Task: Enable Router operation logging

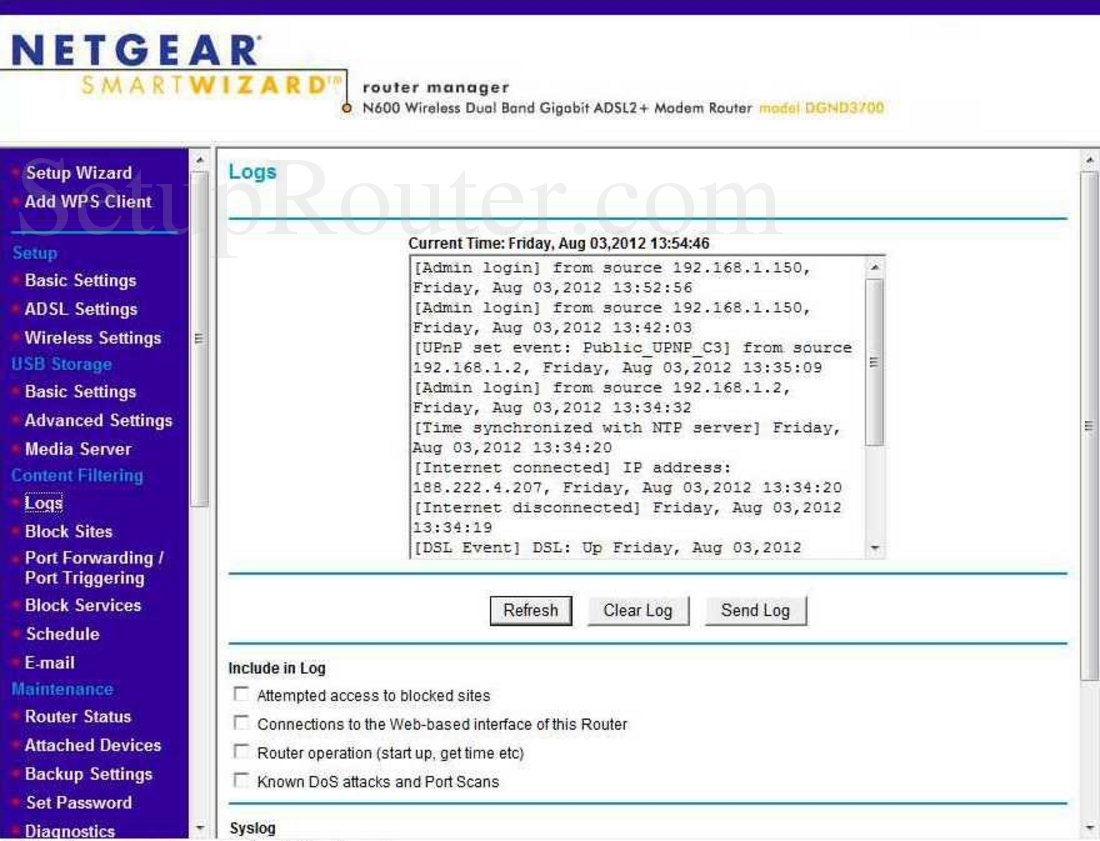Action: pos(240,752)
